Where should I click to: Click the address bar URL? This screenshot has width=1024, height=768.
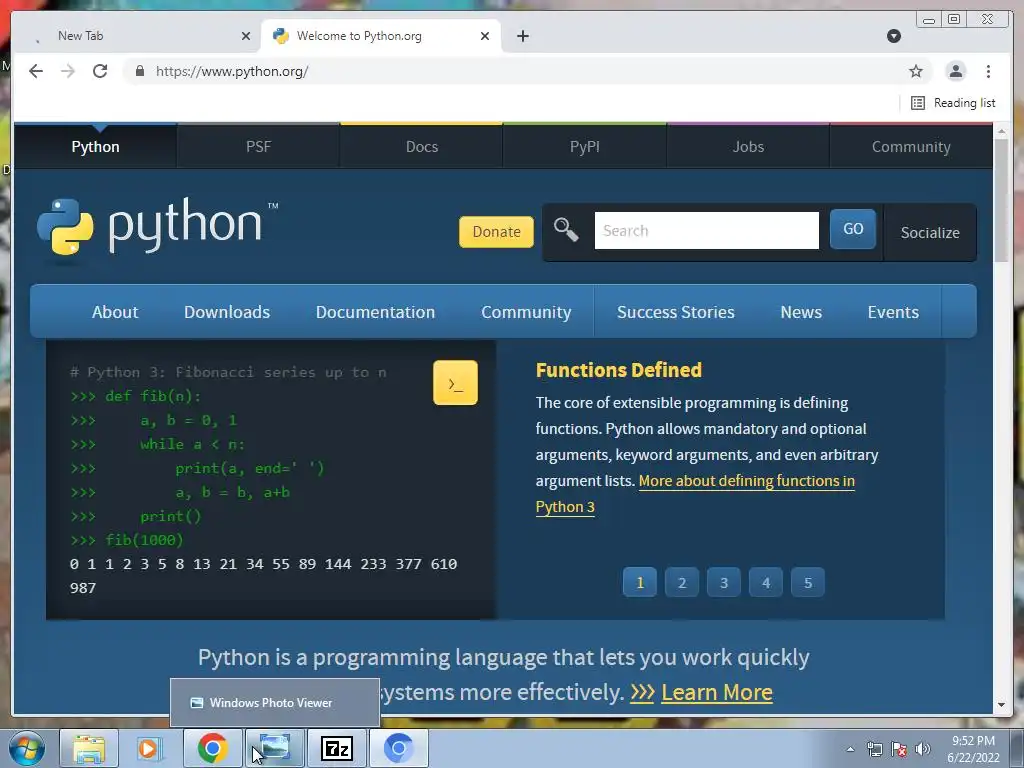pyautogui.click(x=232, y=71)
